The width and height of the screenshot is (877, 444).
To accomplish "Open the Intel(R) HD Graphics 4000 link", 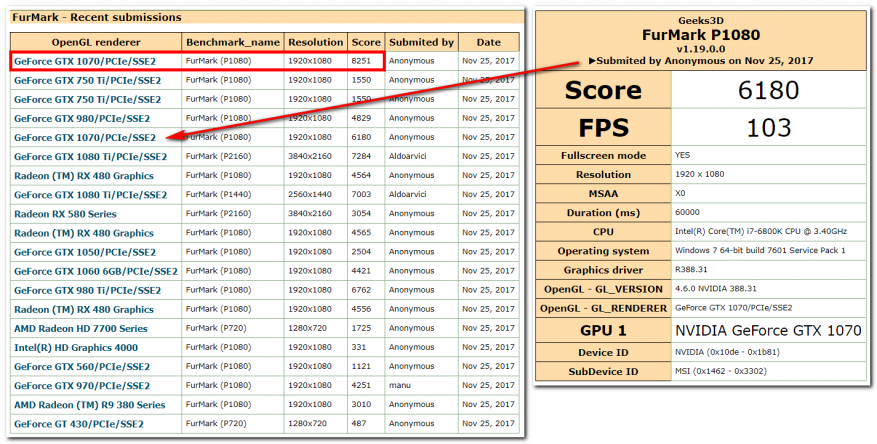I will click(76, 348).
